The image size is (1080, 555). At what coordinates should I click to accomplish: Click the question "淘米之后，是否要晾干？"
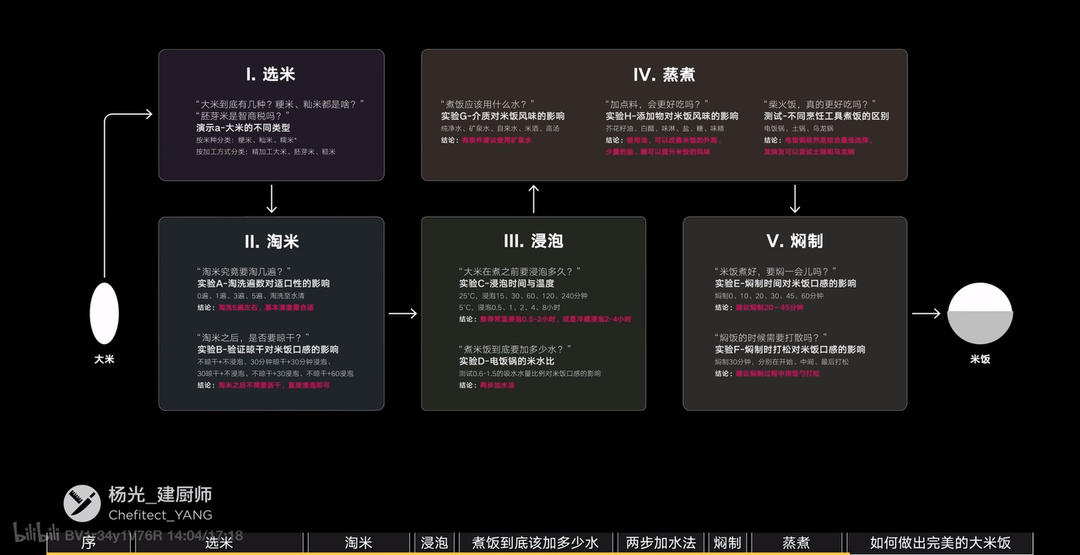[251, 337]
